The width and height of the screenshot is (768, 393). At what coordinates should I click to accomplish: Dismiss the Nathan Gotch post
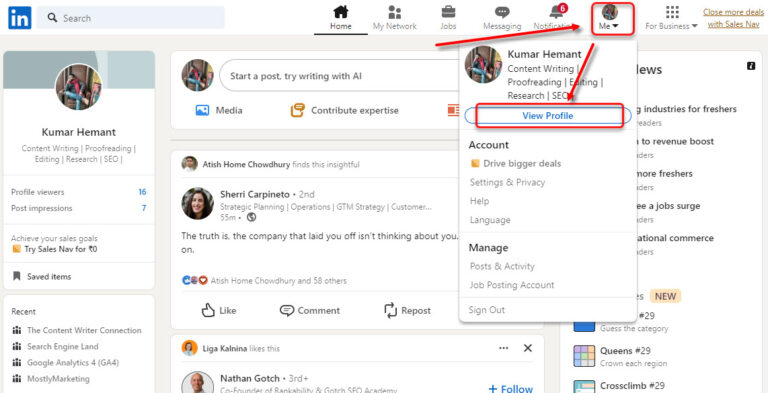point(528,348)
